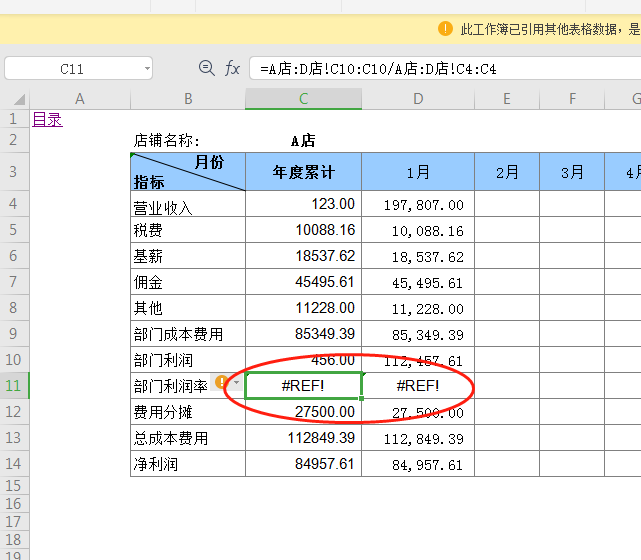The width and height of the screenshot is (641, 560).
Task: Expand the Name Box dropdown arrow
Action: point(147,69)
